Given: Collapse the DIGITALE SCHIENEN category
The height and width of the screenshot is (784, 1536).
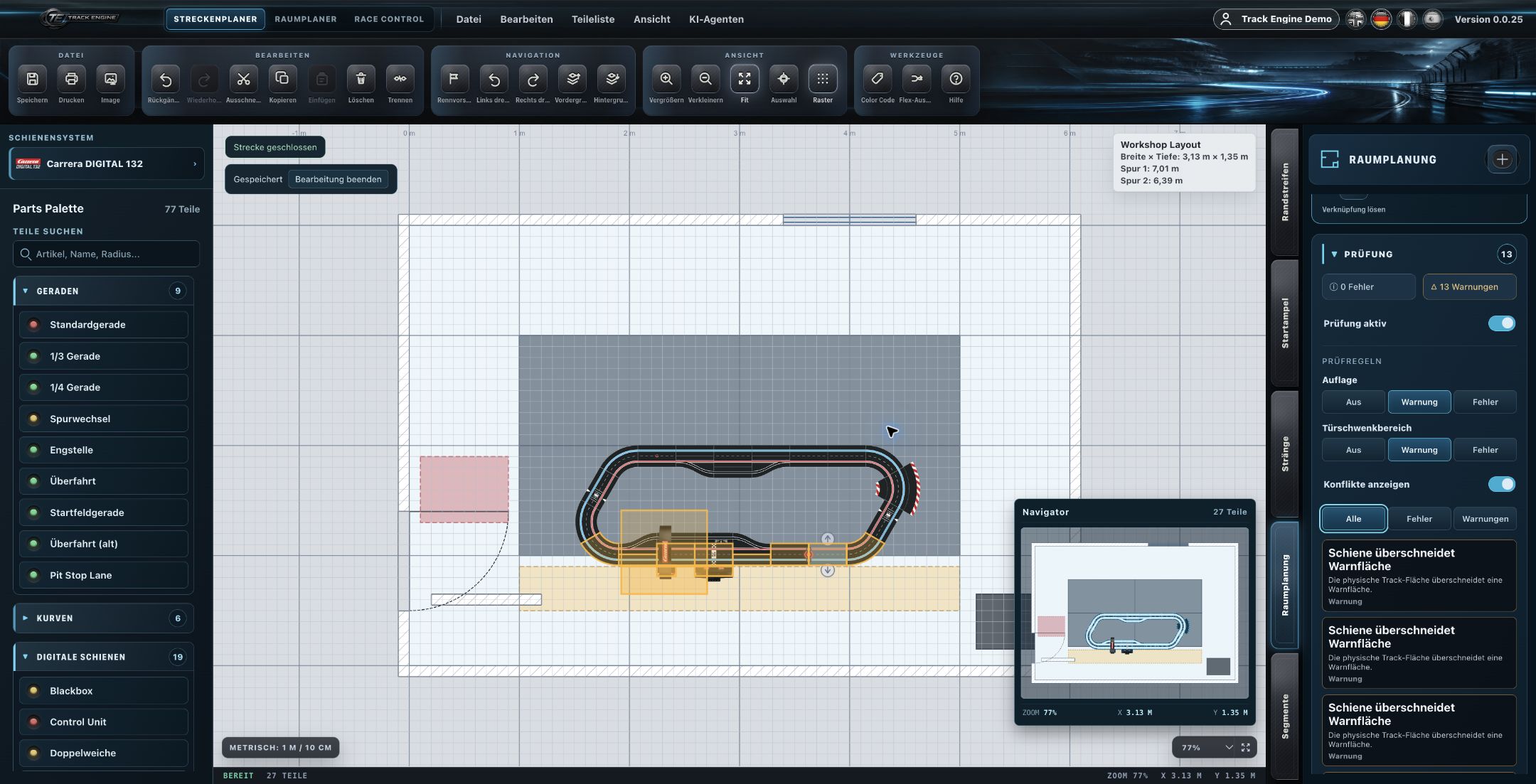Looking at the screenshot, I should 103,657.
